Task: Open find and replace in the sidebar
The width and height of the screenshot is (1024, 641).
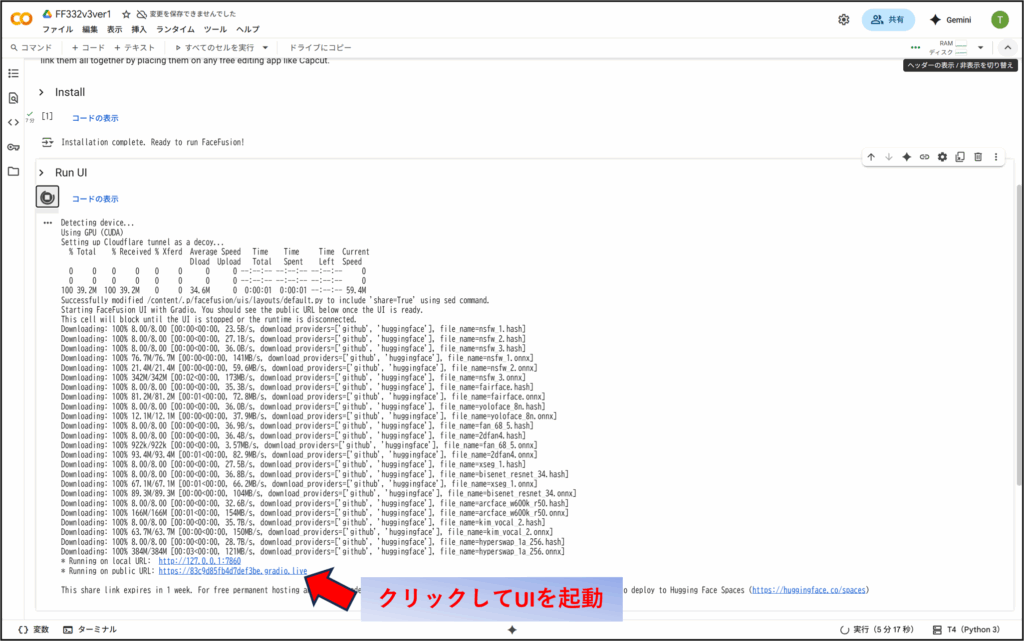Action: [13, 98]
